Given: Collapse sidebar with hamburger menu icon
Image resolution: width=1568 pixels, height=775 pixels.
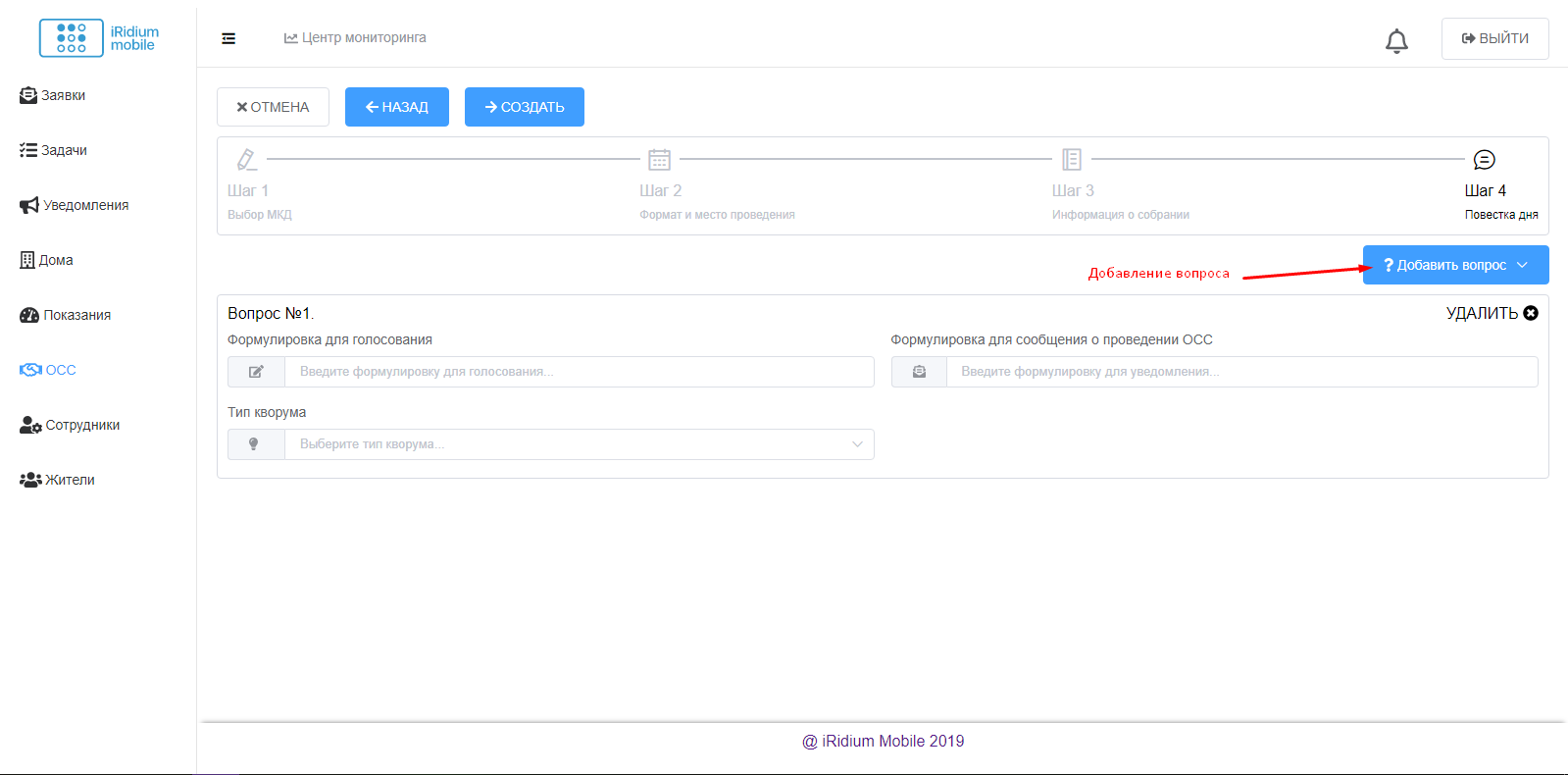Looking at the screenshot, I should 228,38.
